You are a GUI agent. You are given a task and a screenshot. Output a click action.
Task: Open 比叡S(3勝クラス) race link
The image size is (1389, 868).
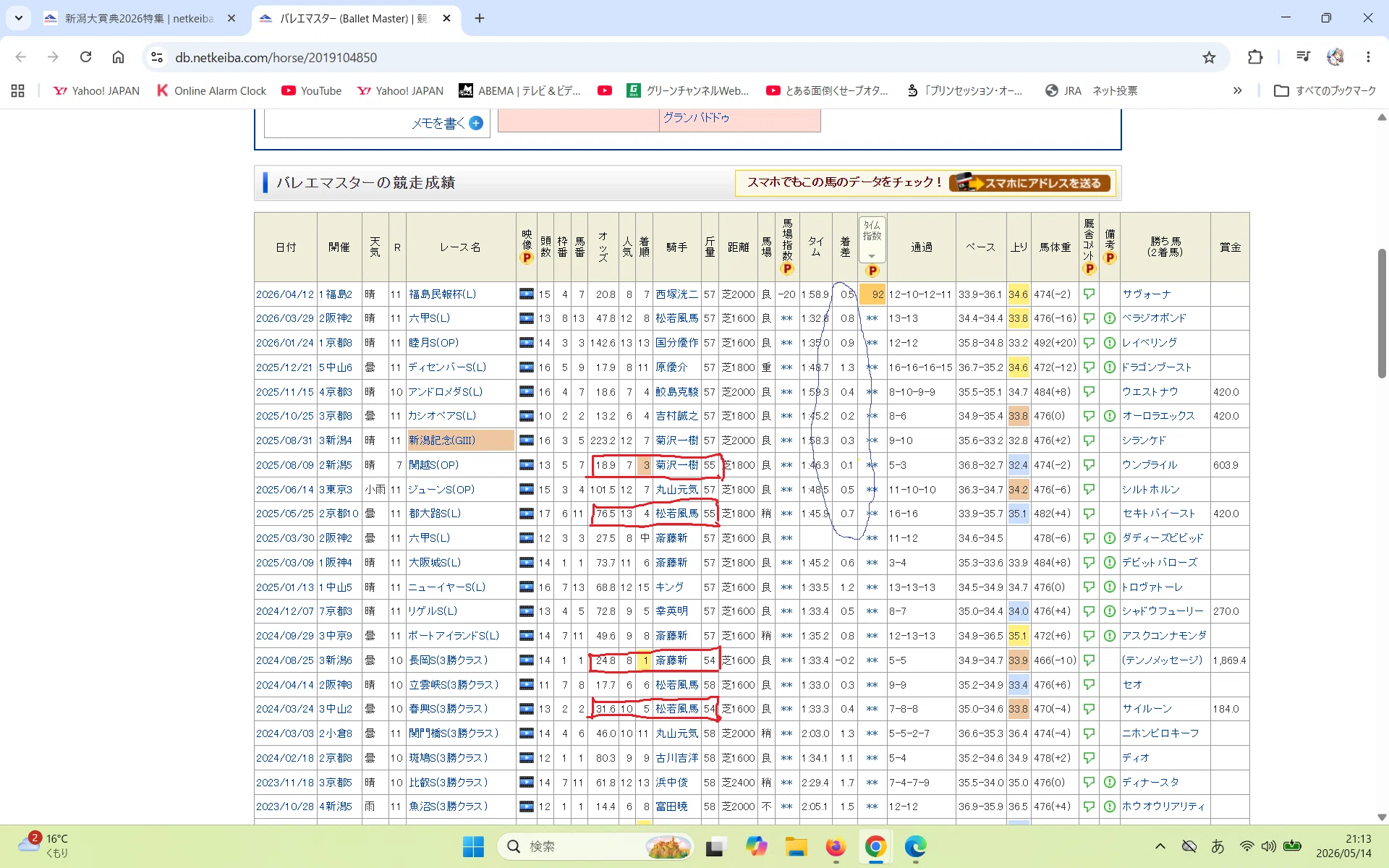pyautogui.click(x=448, y=782)
